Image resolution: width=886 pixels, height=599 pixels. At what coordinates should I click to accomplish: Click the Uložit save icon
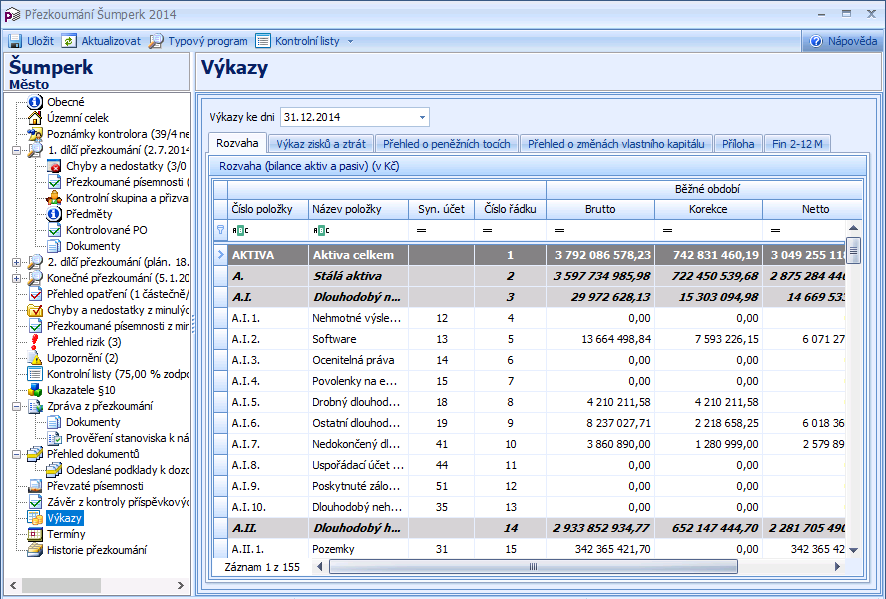coord(15,41)
